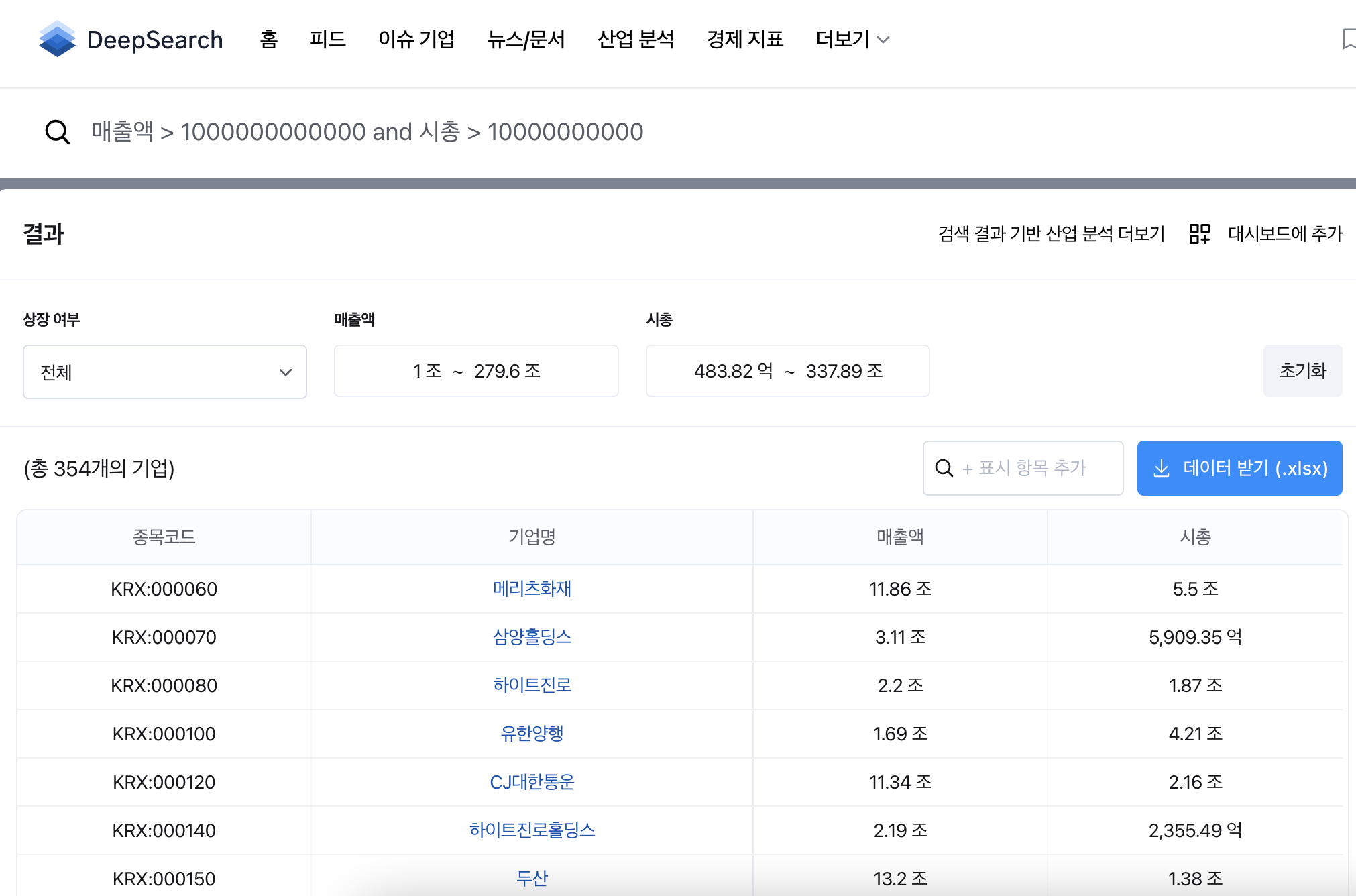Click the KRX:000140 code cell
Image resolution: width=1356 pixels, height=896 pixels.
point(164,830)
